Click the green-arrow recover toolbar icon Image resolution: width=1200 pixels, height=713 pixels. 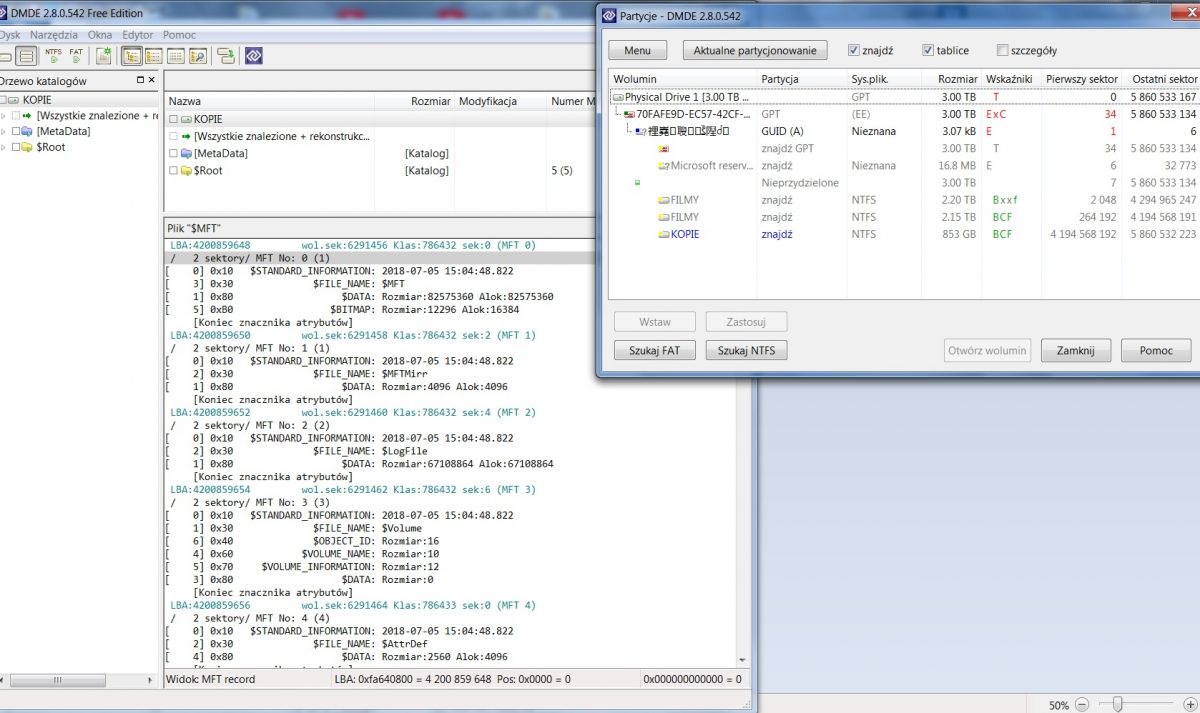coord(226,56)
